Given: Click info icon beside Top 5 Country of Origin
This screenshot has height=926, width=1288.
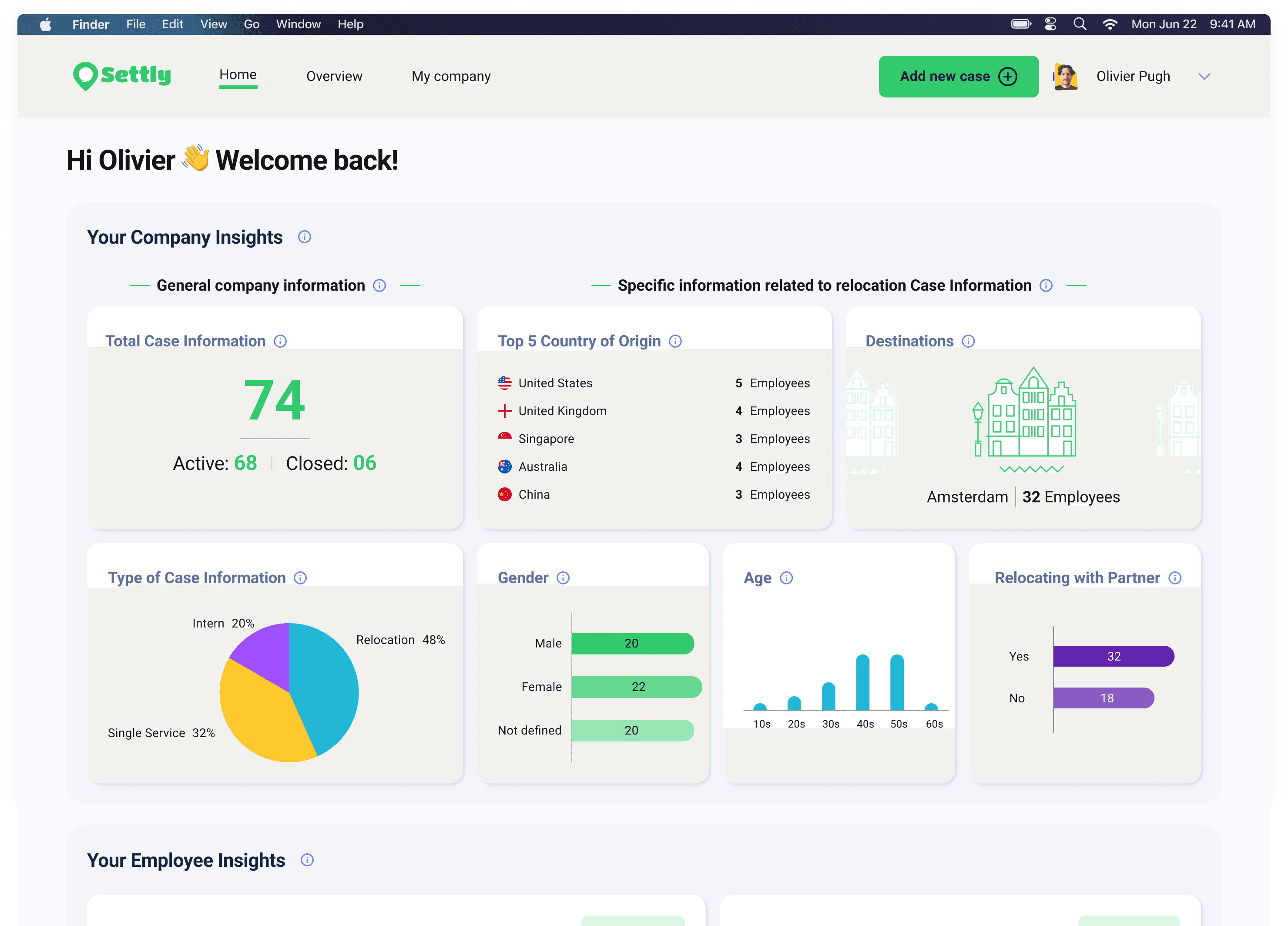Looking at the screenshot, I should tap(674, 341).
